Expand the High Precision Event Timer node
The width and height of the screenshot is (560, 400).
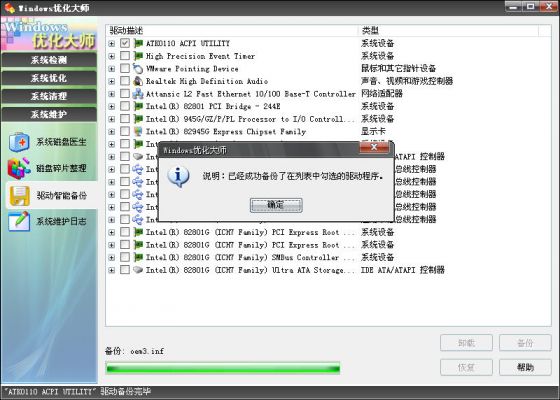[112, 56]
